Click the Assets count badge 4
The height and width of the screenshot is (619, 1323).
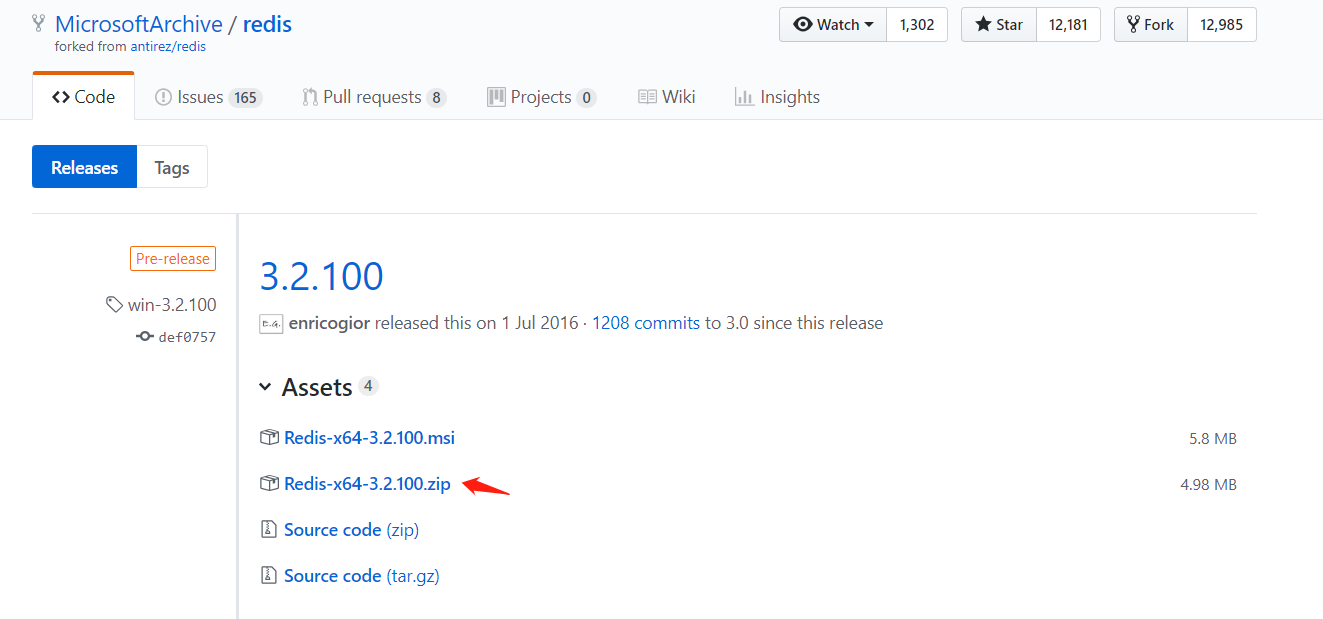[x=369, y=386]
